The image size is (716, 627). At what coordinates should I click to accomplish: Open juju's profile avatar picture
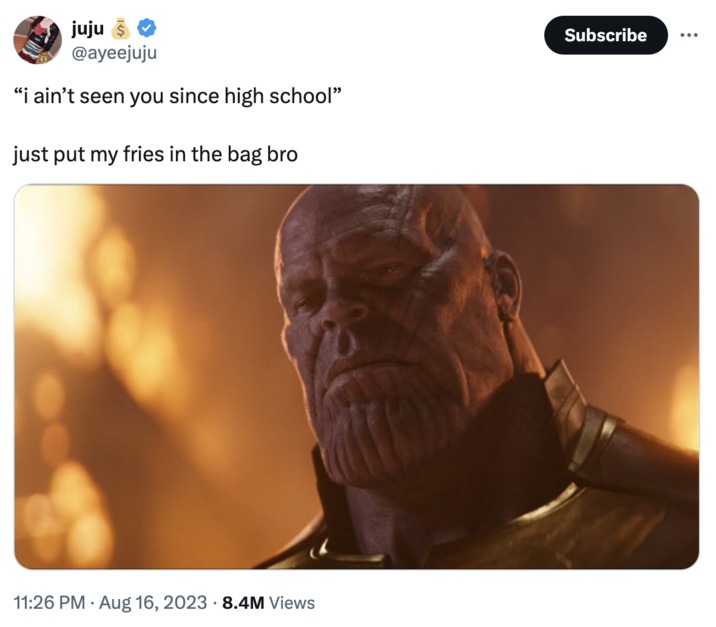[x=38, y=40]
